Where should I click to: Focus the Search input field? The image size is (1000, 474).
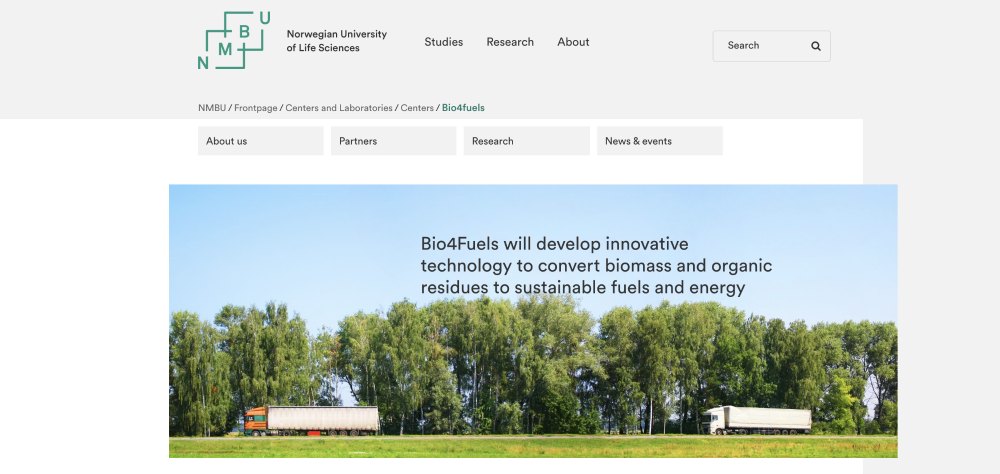pyautogui.click(x=760, y=46)
